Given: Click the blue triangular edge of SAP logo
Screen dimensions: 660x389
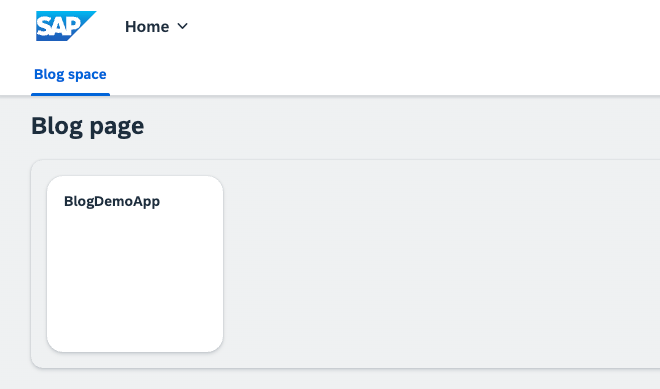Looking at the screenshot, I should coord(85,22).
